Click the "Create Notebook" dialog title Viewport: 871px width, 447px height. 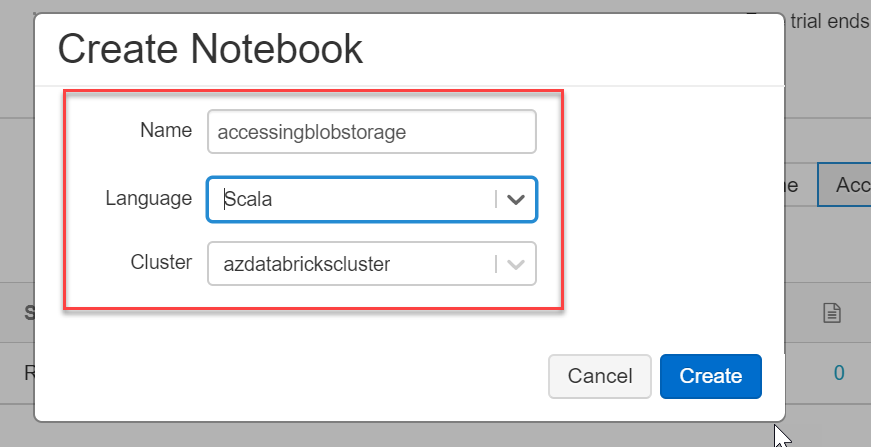(x=210, y=48)
